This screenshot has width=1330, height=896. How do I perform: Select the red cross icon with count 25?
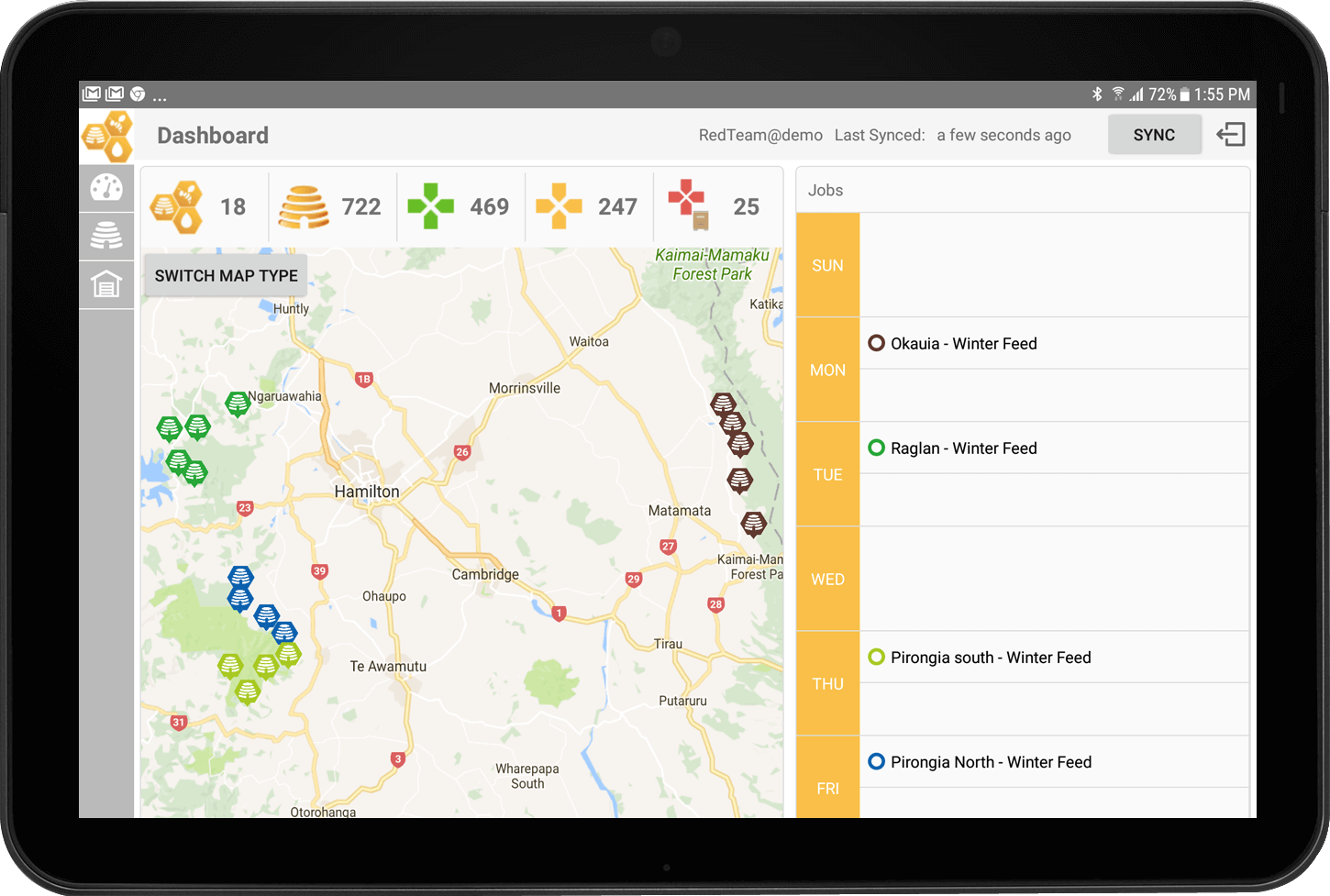[689, 206]
